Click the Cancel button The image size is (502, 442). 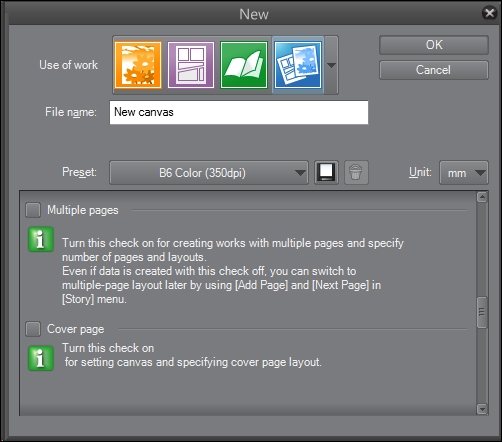(x=434, y=70)
